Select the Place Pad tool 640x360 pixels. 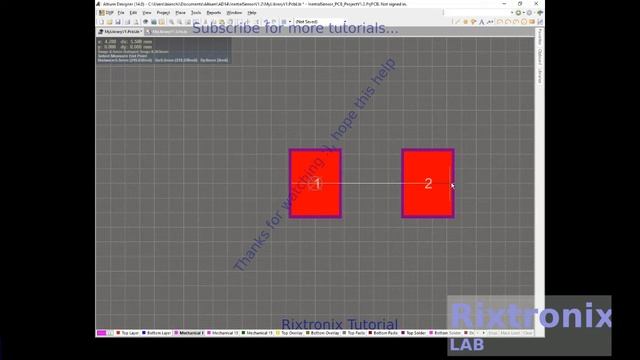point(466,22)
